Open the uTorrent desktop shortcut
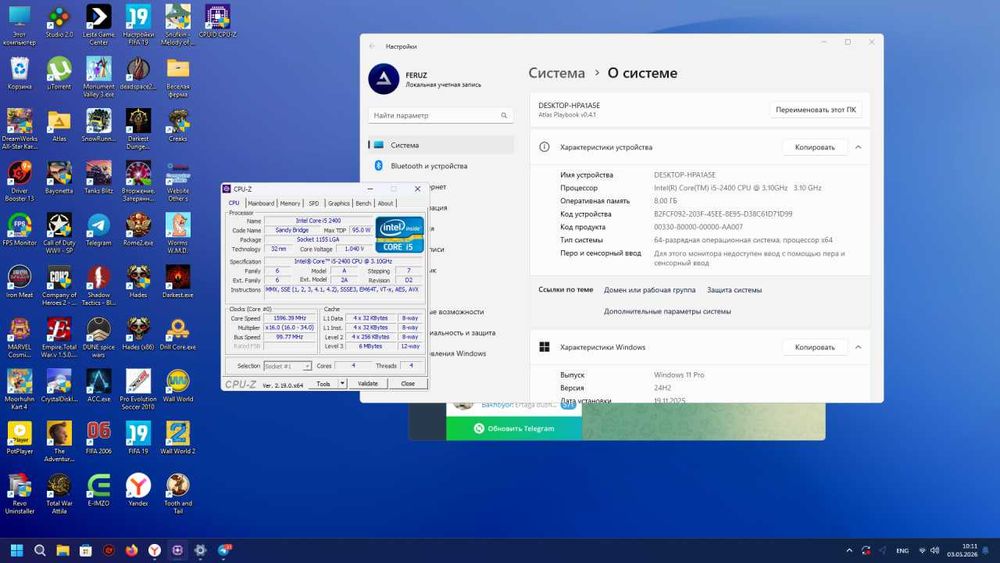 click(59, 73)
